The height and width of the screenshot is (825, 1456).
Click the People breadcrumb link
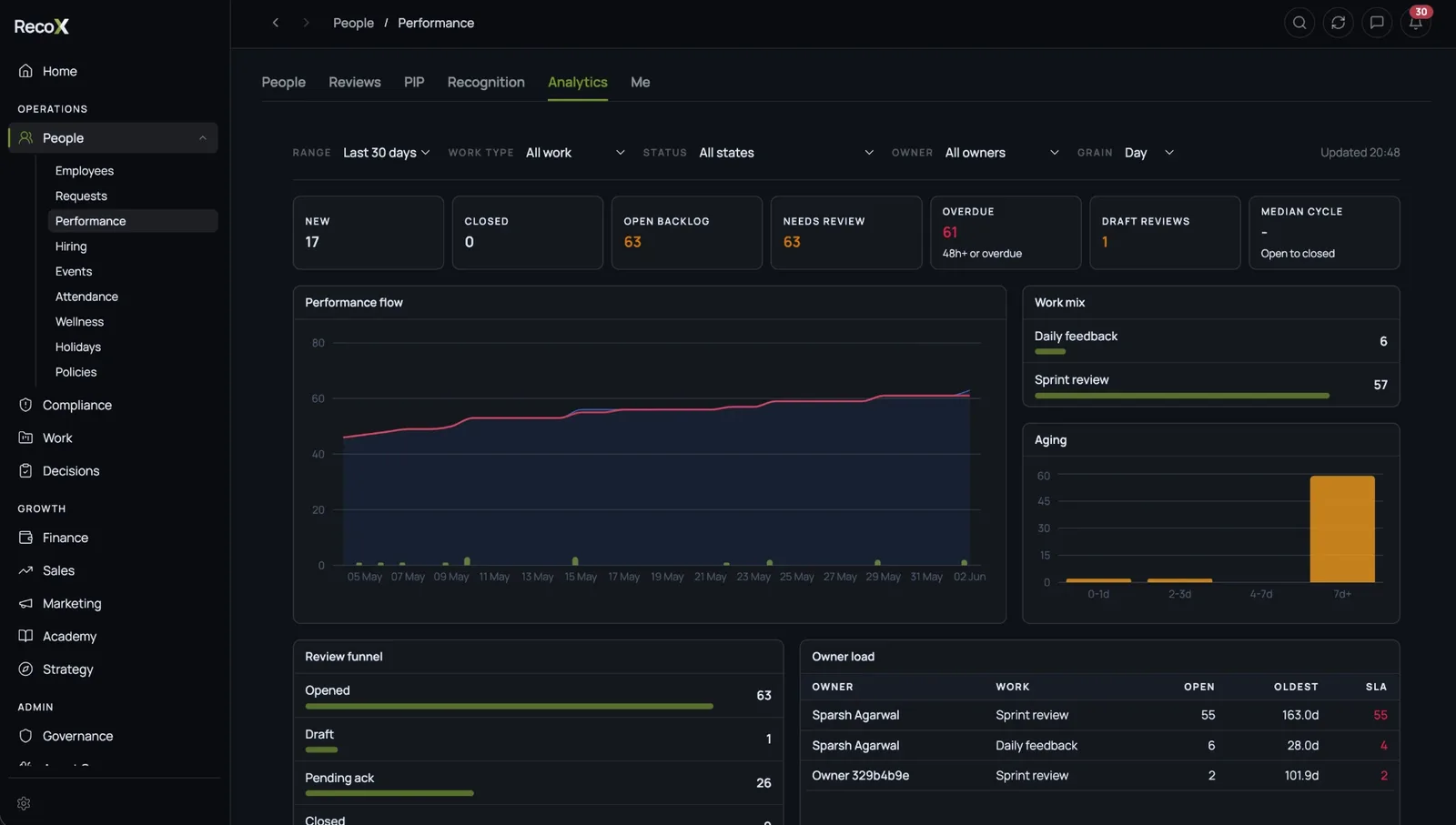pyautogui.click(x=353, y=23)
